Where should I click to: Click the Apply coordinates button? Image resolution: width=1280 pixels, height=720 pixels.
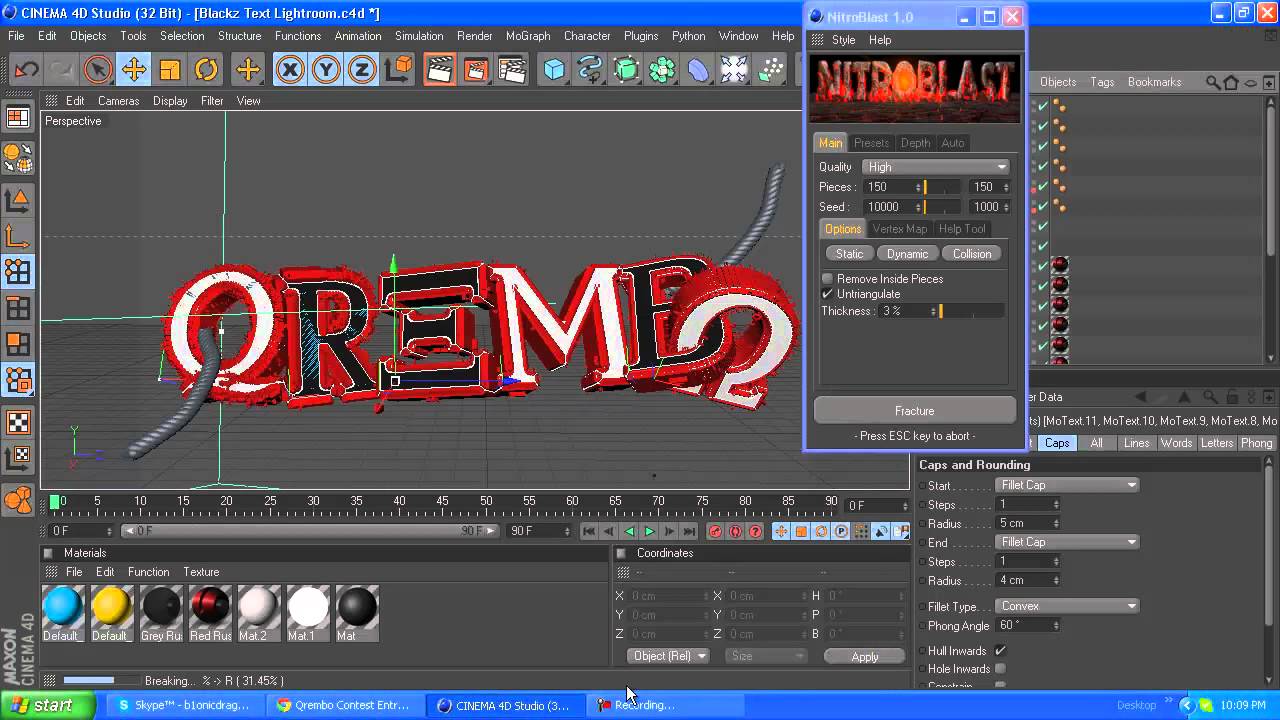[x=865, y=657]
